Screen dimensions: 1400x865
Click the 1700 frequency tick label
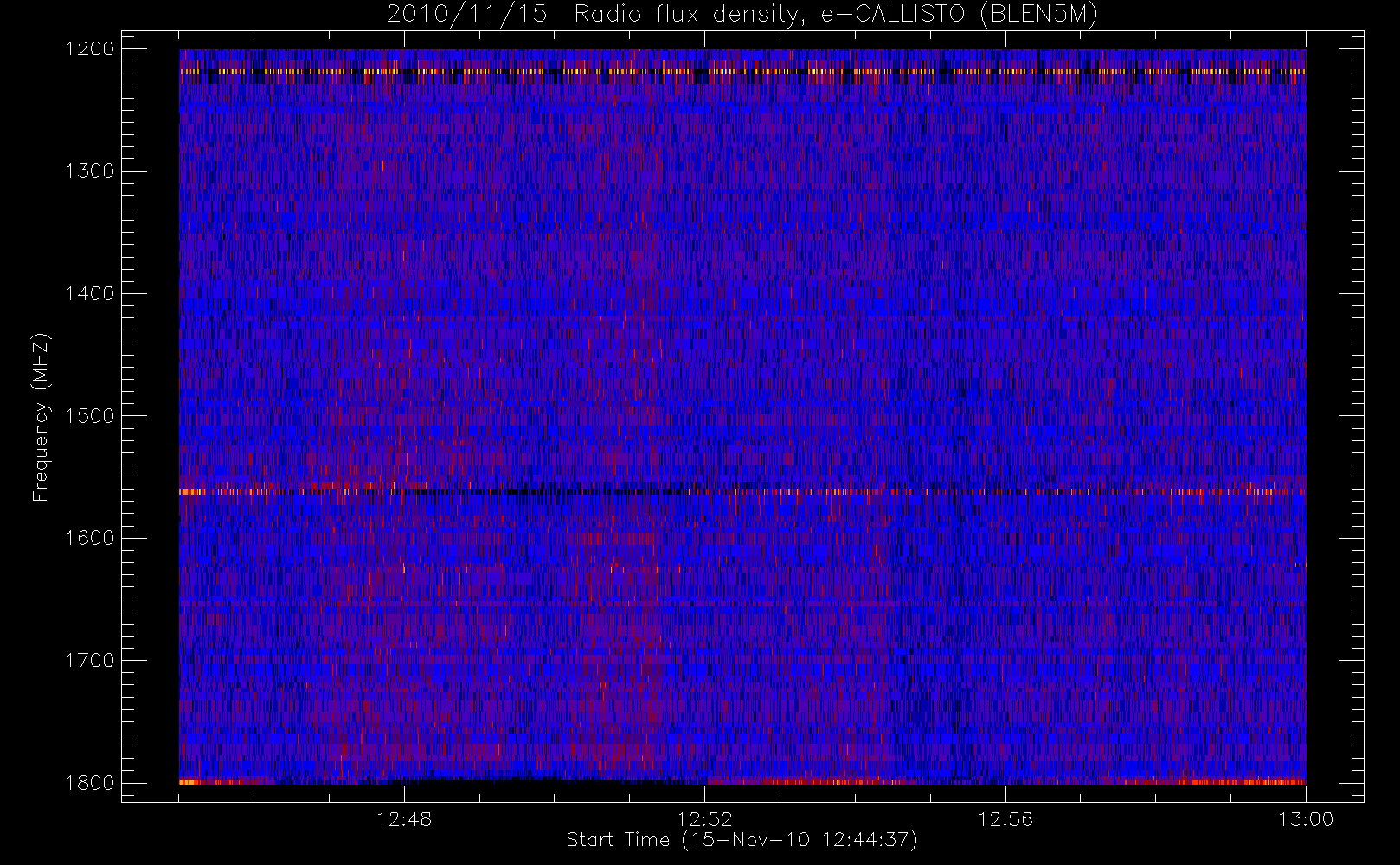point(90,661)
